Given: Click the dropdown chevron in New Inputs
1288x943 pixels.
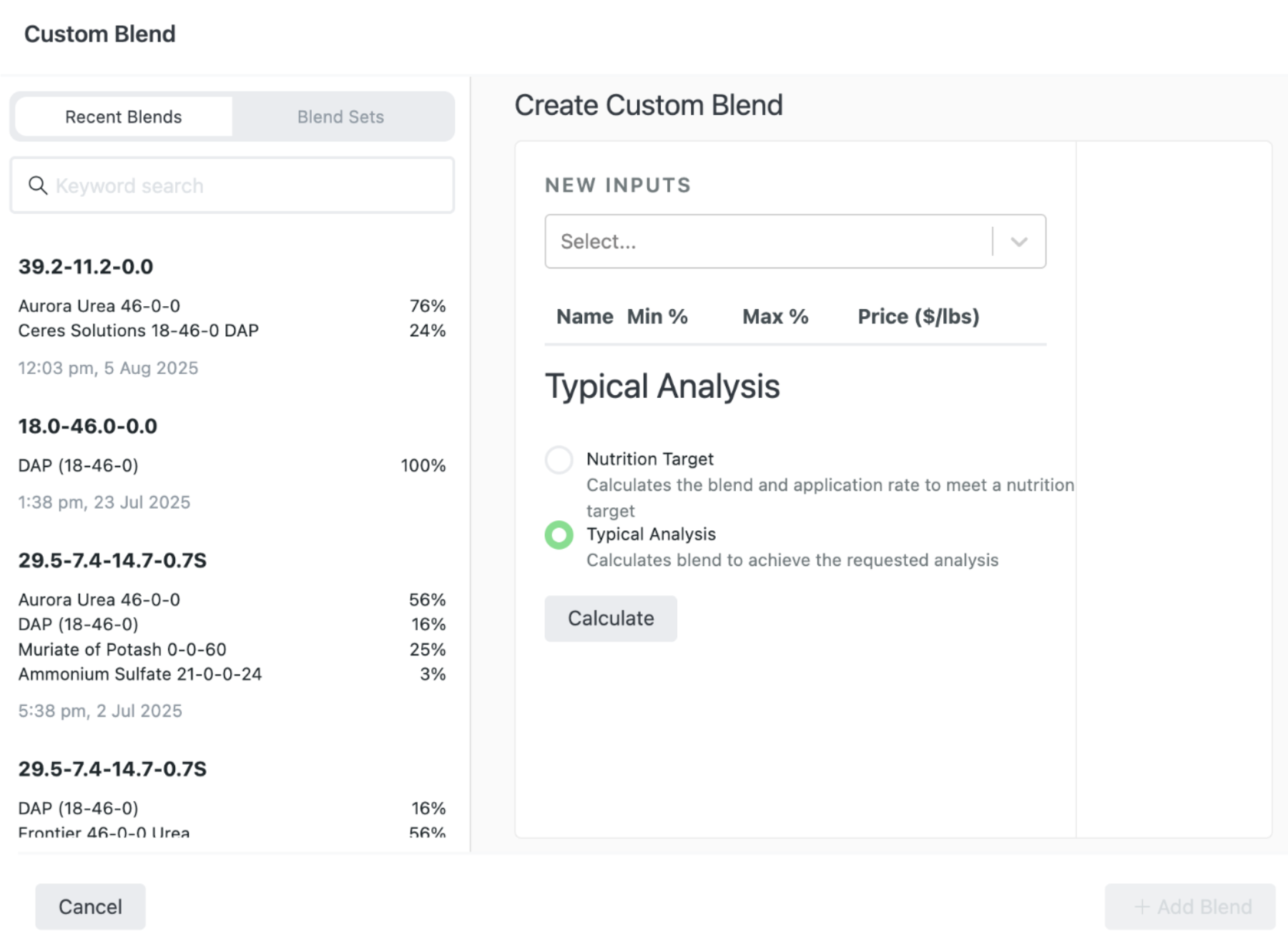Looking at the screenshot, I should [1019, 242].
